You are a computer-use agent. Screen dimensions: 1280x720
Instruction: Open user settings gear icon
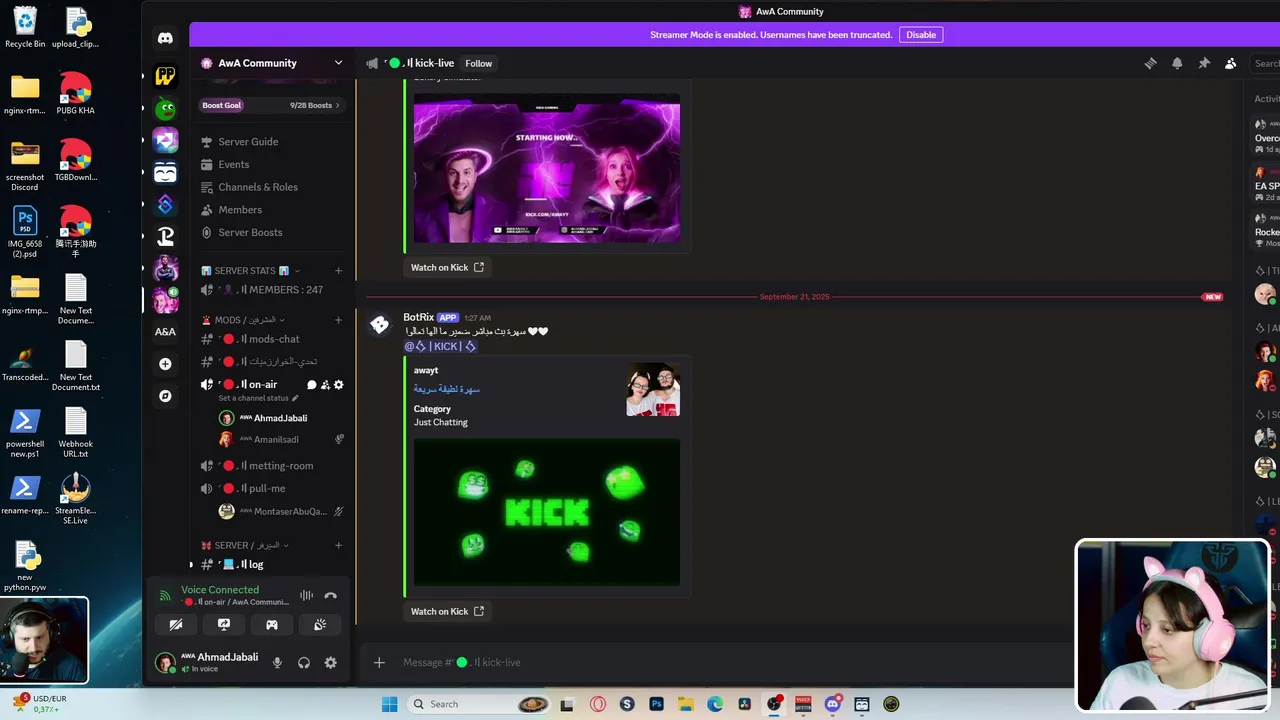[x=331, y=663]
